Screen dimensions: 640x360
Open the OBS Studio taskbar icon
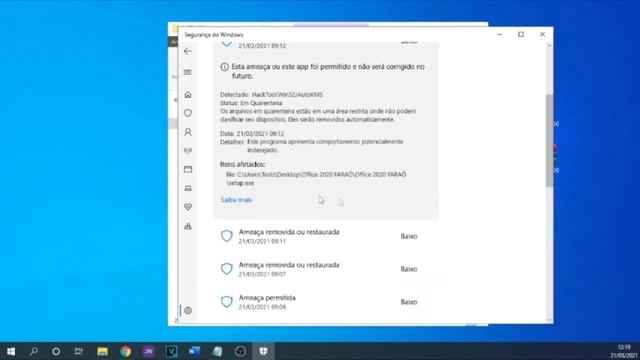point(240,351)
